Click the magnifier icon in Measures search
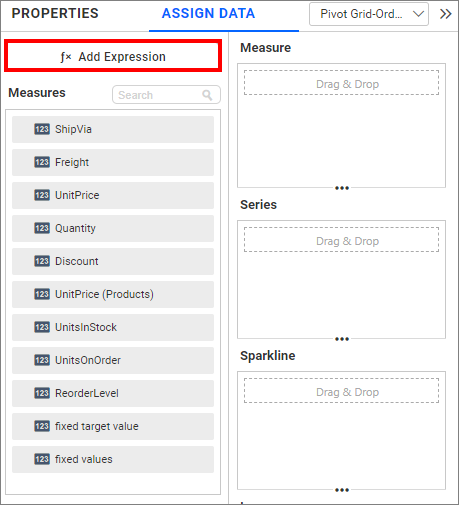This screenshot has height=505, width=459. (x=207, y=95)
